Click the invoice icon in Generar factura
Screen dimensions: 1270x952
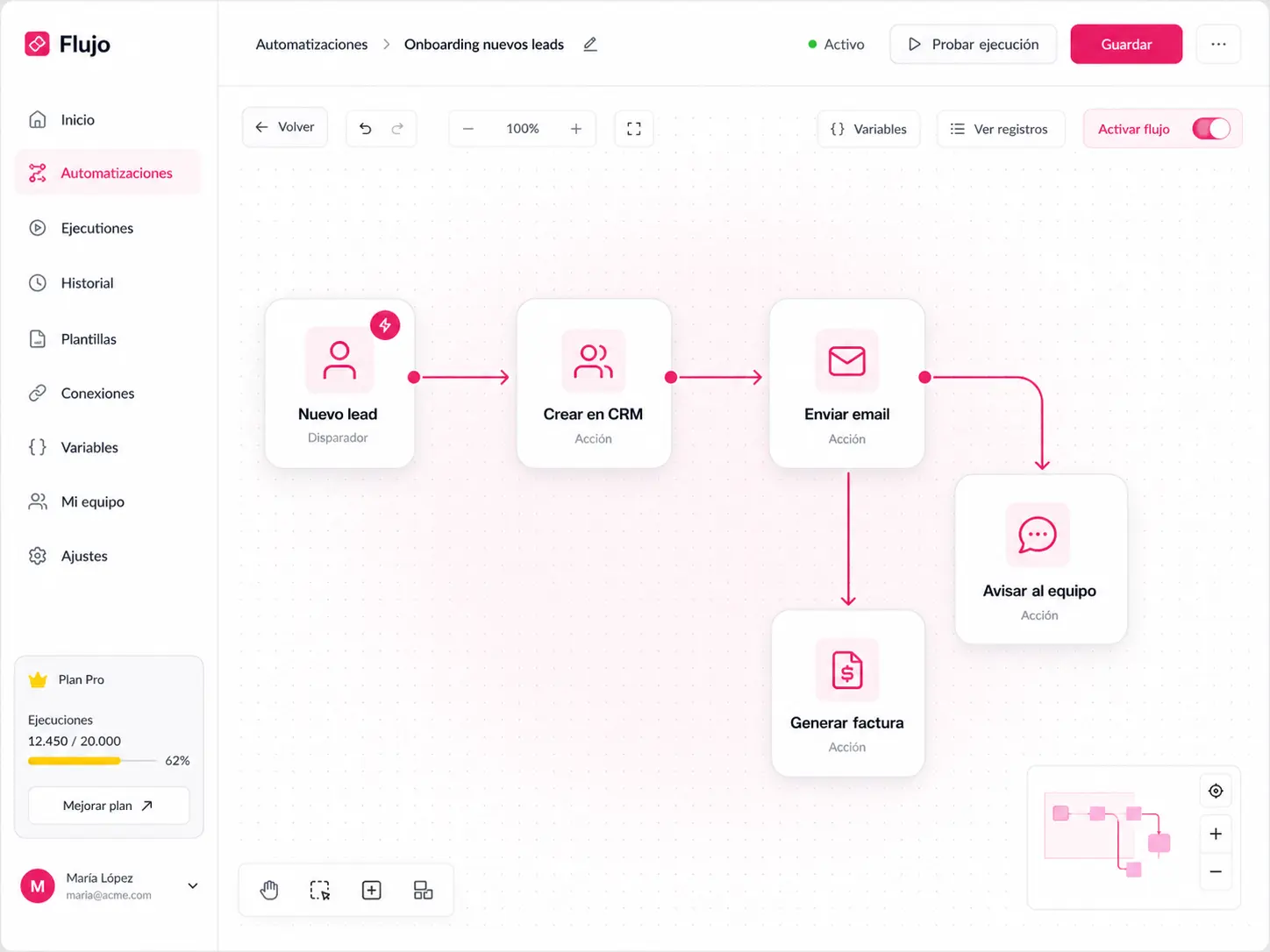tap(847, 670)
